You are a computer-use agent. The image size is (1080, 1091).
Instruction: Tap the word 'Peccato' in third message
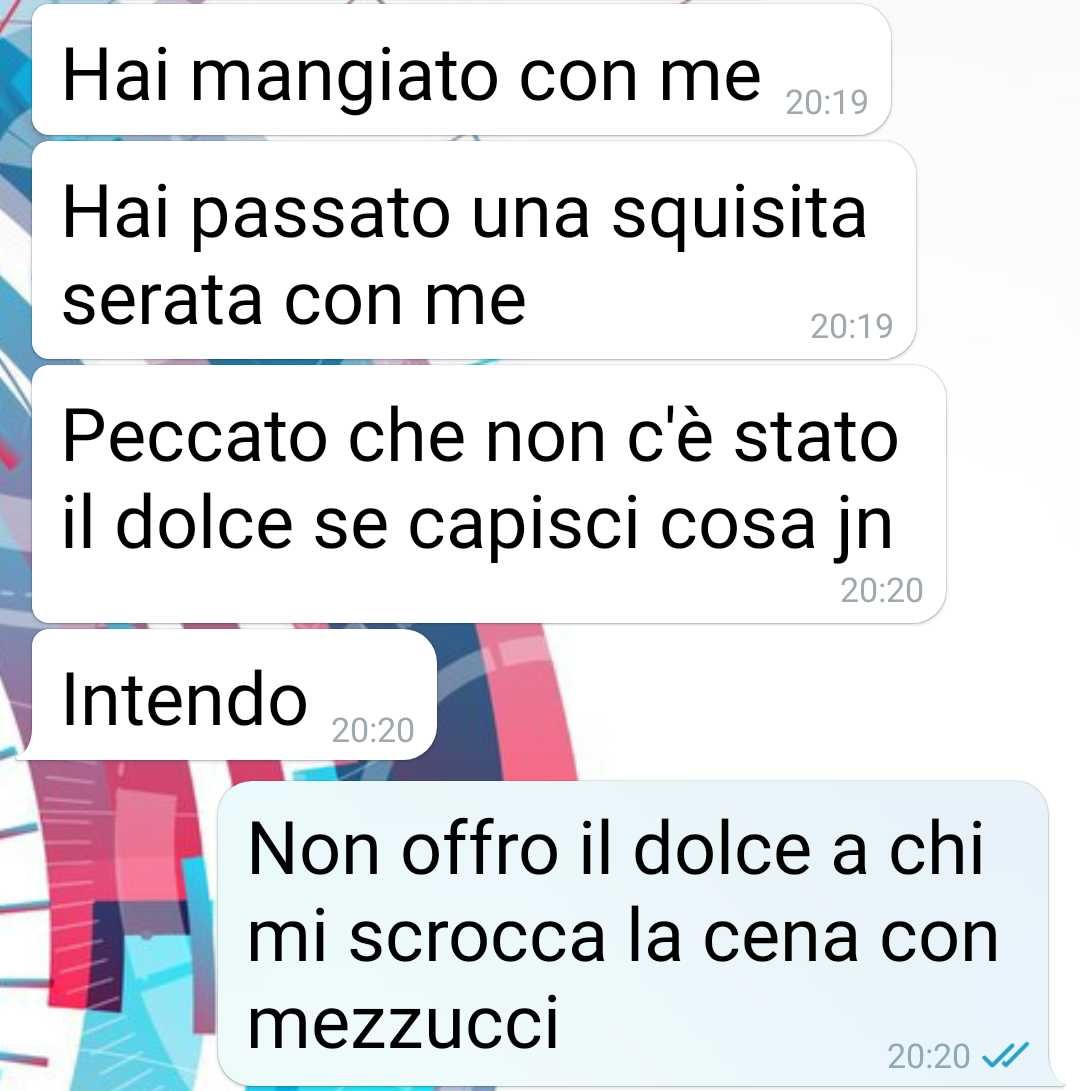pos(195,438)
